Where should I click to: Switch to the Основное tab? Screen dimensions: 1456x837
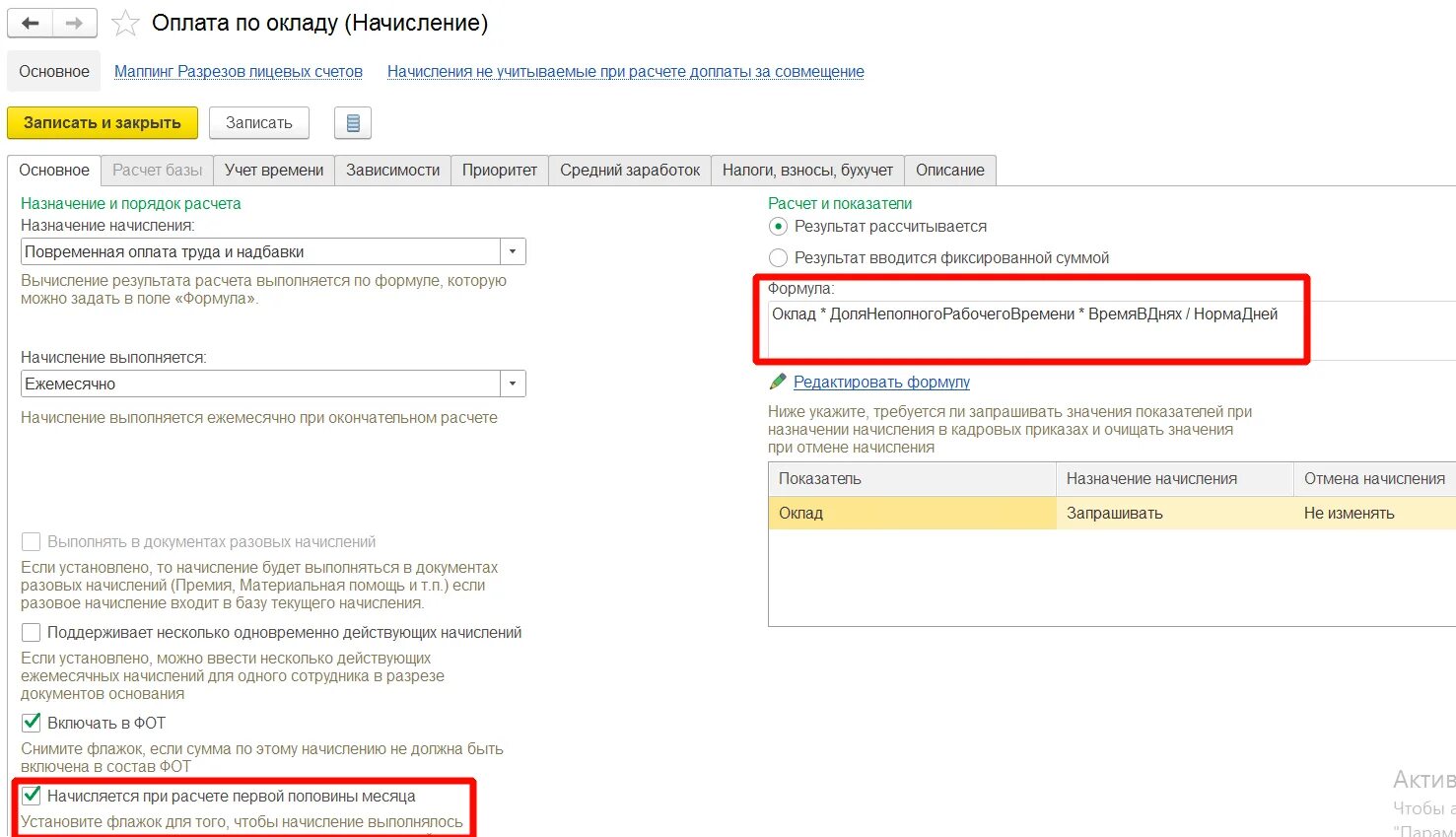point(54,170)
